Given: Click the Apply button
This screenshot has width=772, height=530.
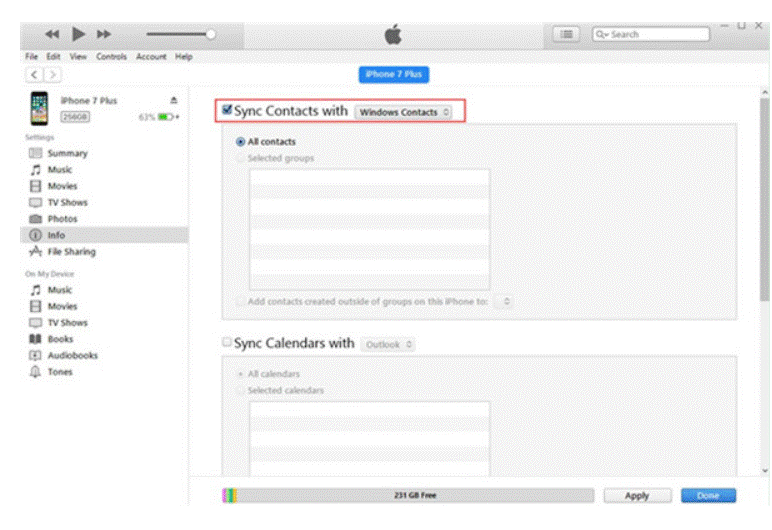Looking at the screenshot, I should click(x=638, y=496).
